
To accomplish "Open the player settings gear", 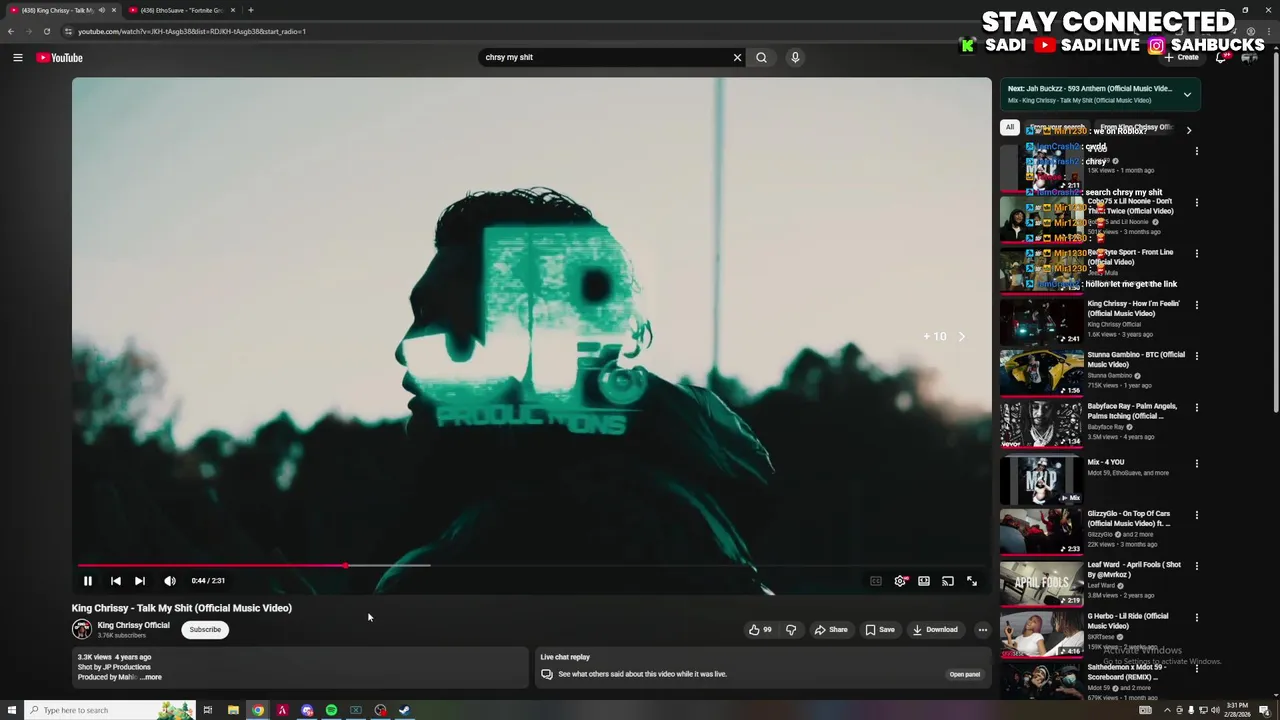I will point(900,581).
